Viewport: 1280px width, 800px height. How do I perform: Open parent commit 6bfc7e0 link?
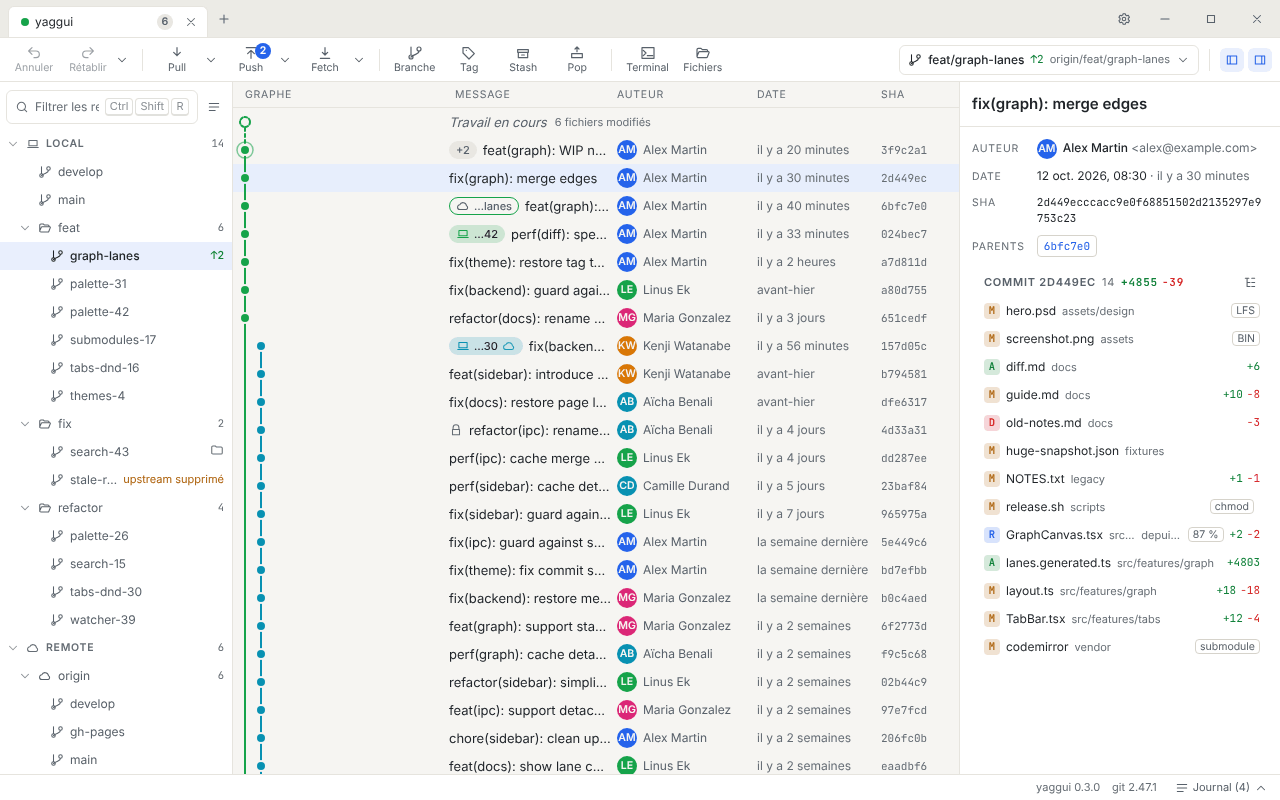click(x=1067, y=246)
